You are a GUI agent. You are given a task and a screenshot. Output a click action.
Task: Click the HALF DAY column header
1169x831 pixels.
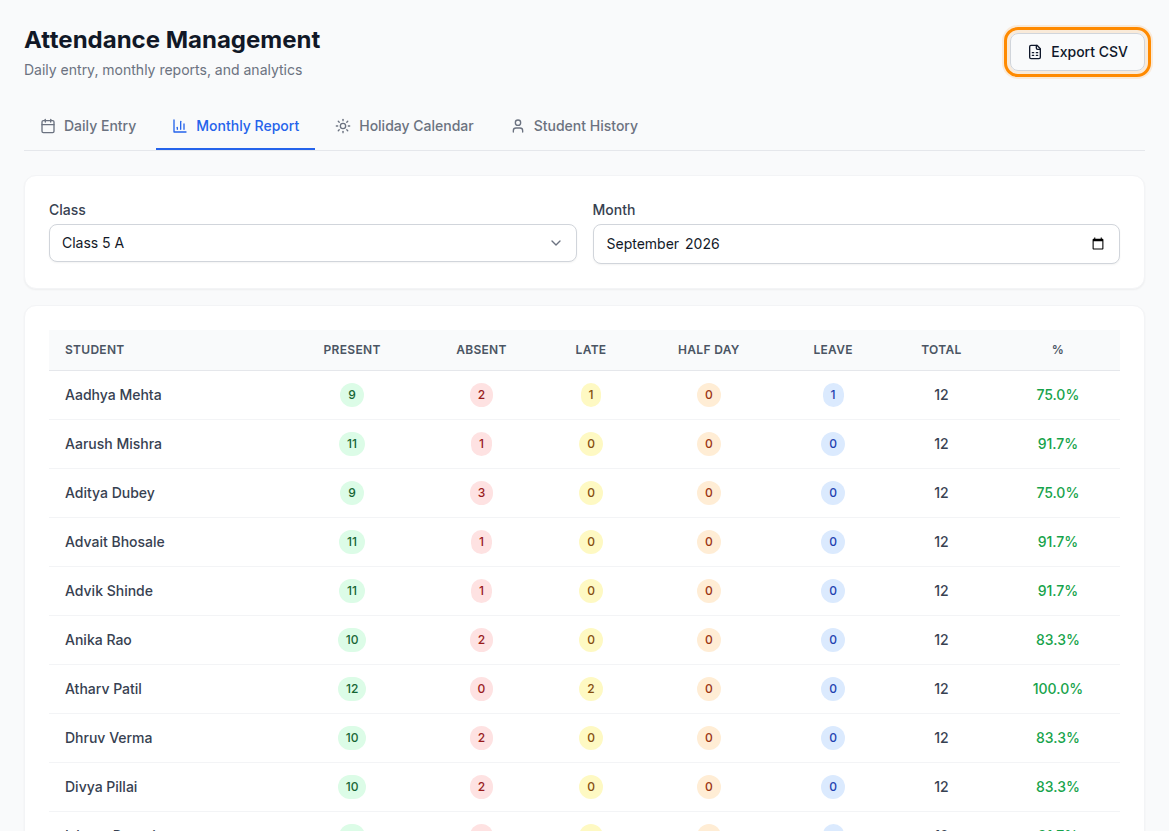pyautogui.click(x=708, y=350)
